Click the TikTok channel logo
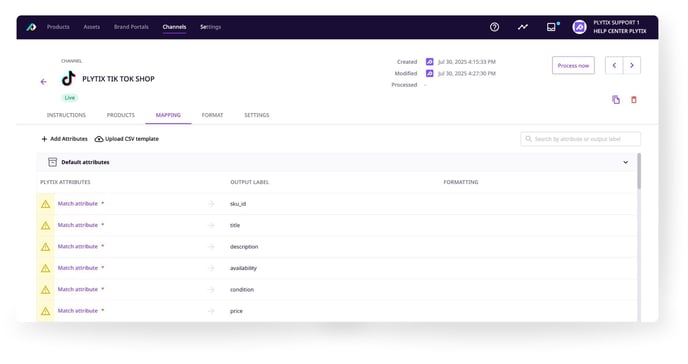 click(68, 79)
